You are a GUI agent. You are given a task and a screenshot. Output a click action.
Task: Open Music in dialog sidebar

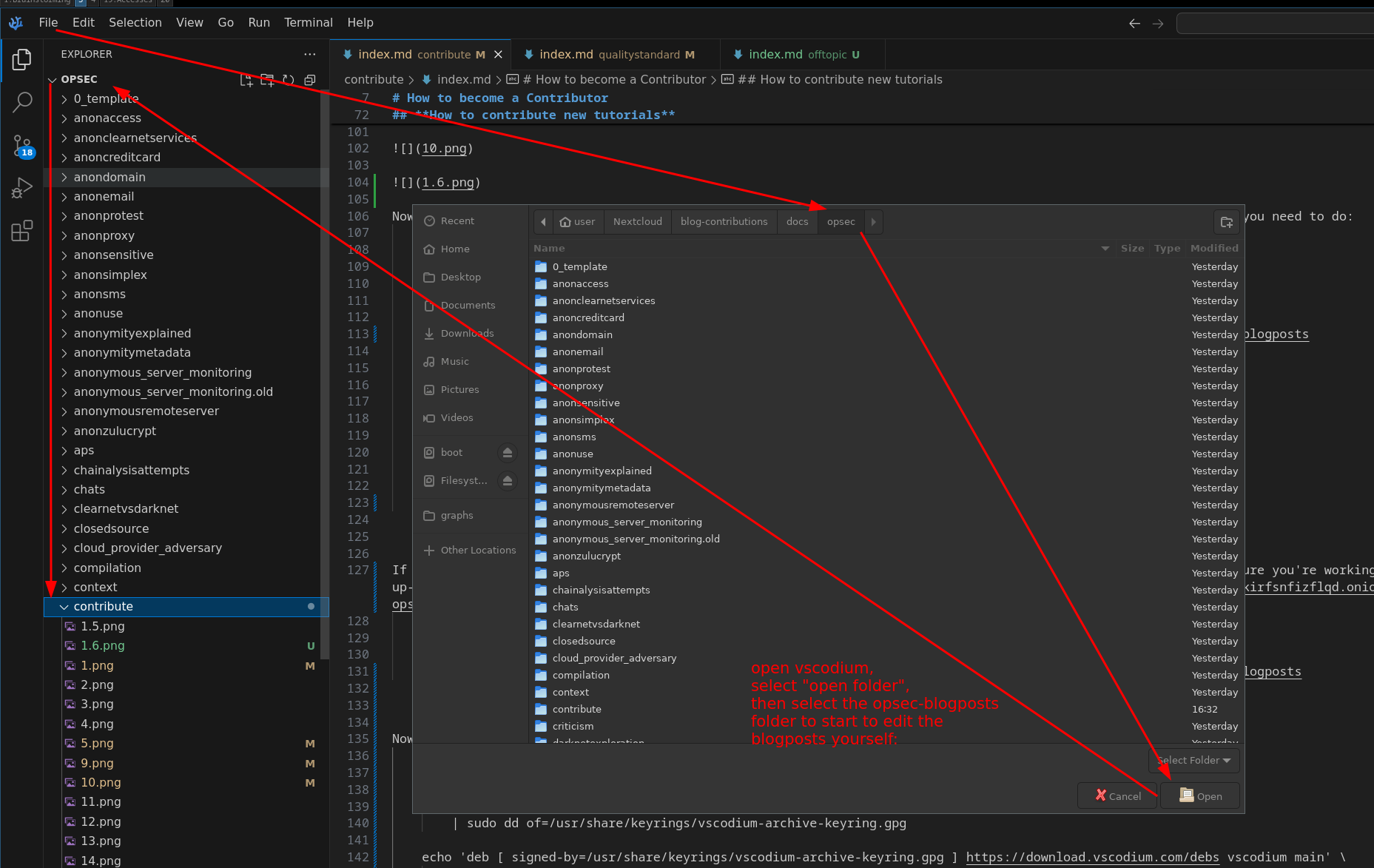(x=470, y=362)
